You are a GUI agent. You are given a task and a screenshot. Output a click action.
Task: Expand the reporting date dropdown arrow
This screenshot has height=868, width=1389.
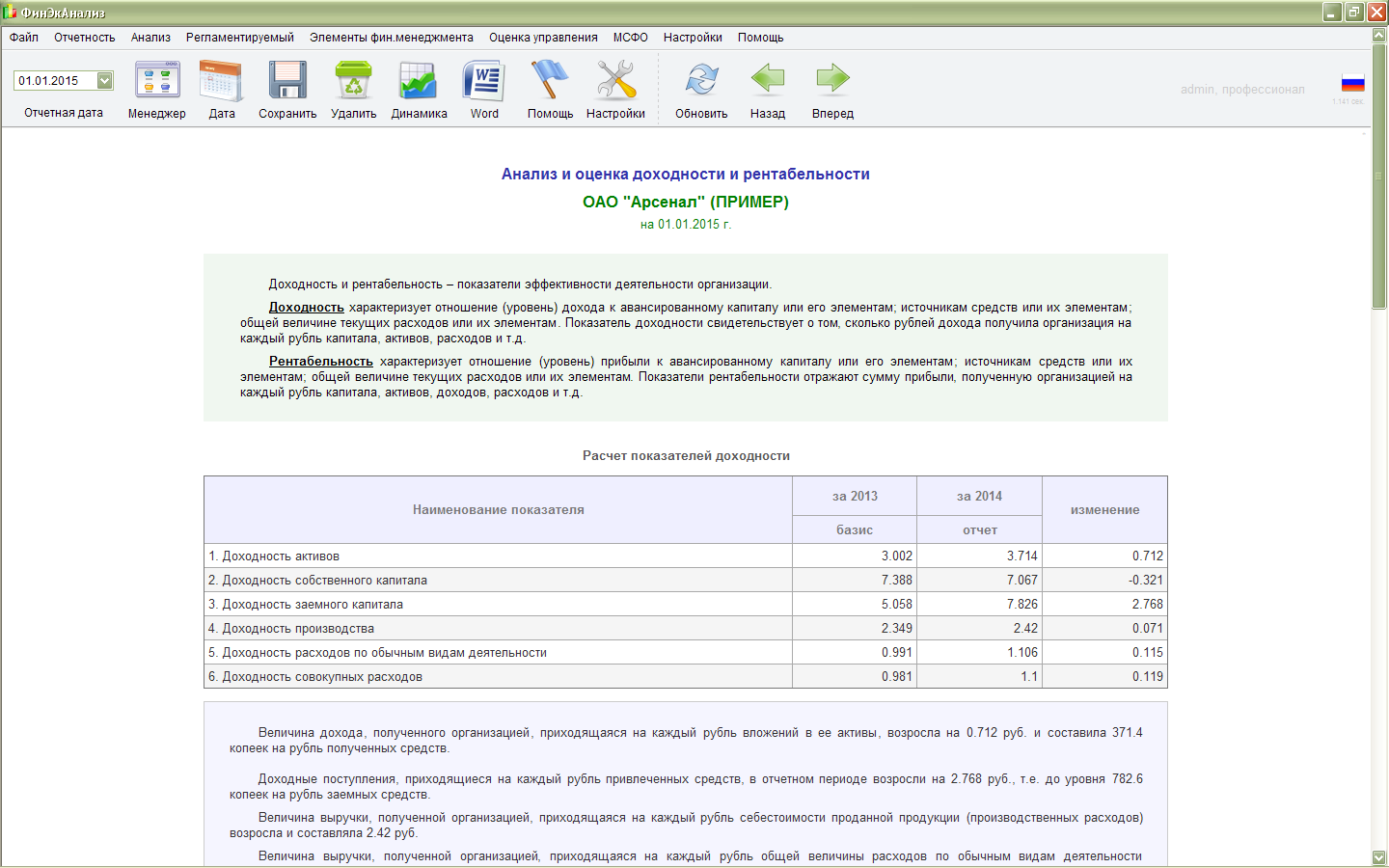point(105,81)
